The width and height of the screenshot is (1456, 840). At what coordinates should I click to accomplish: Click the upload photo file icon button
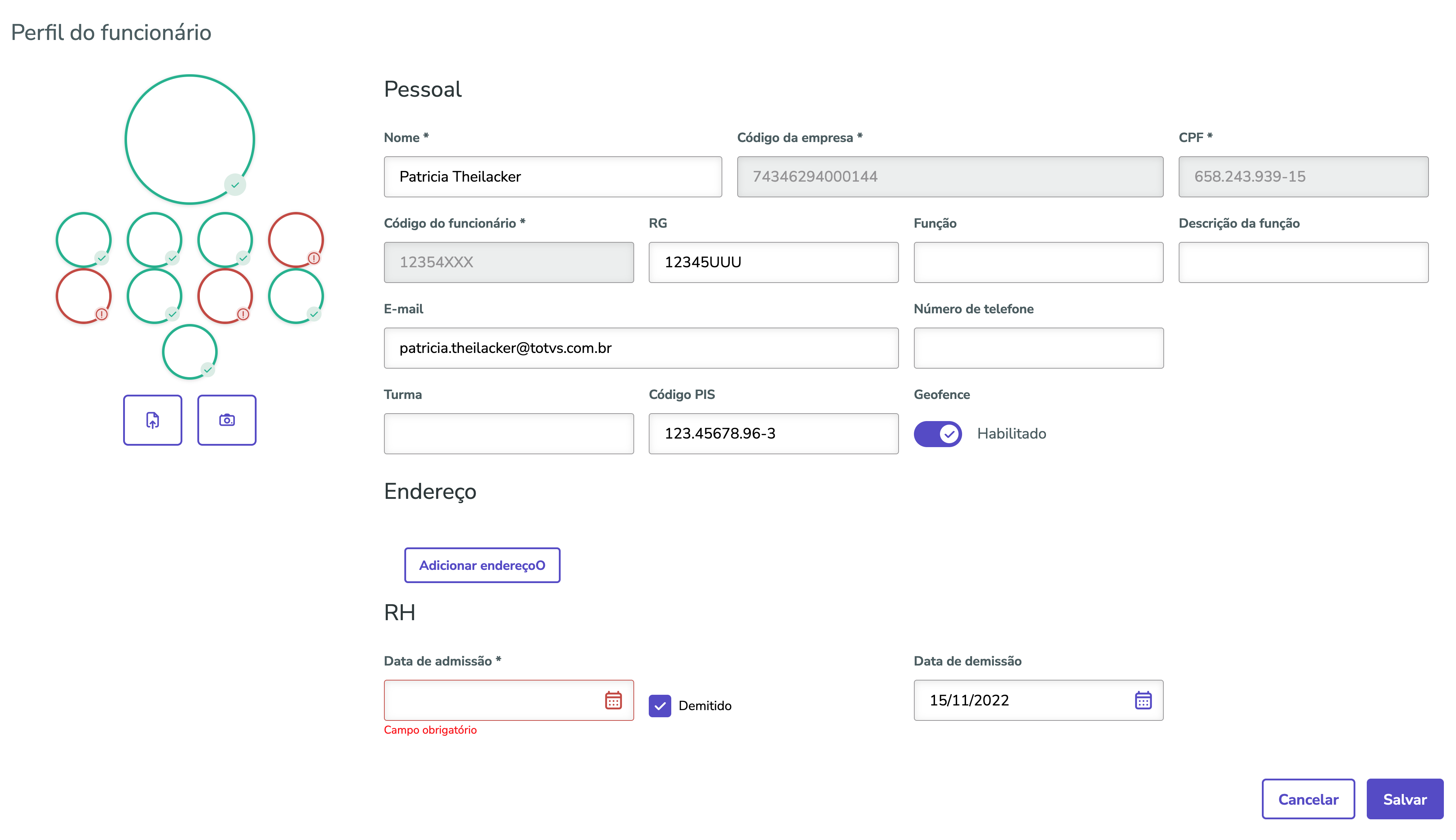coord(152,420)
